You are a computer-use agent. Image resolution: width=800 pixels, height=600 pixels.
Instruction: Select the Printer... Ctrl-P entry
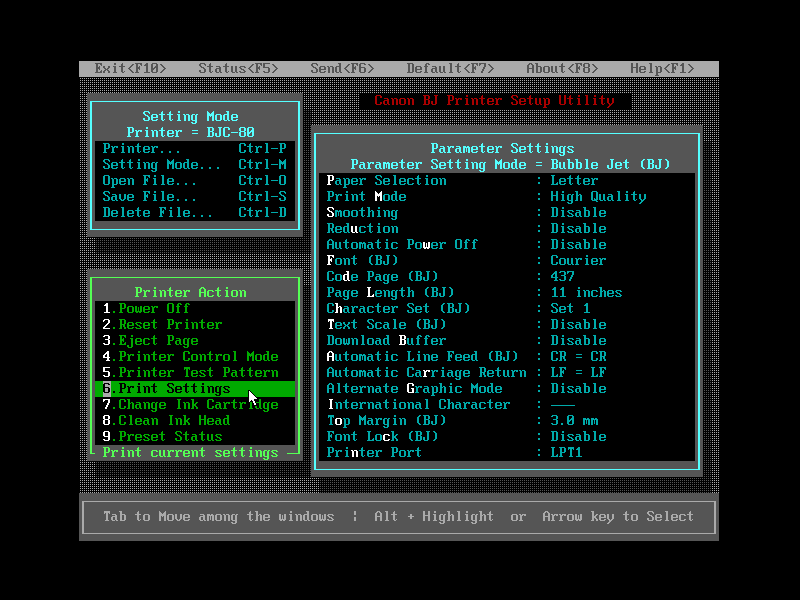[x=195, y=148]
